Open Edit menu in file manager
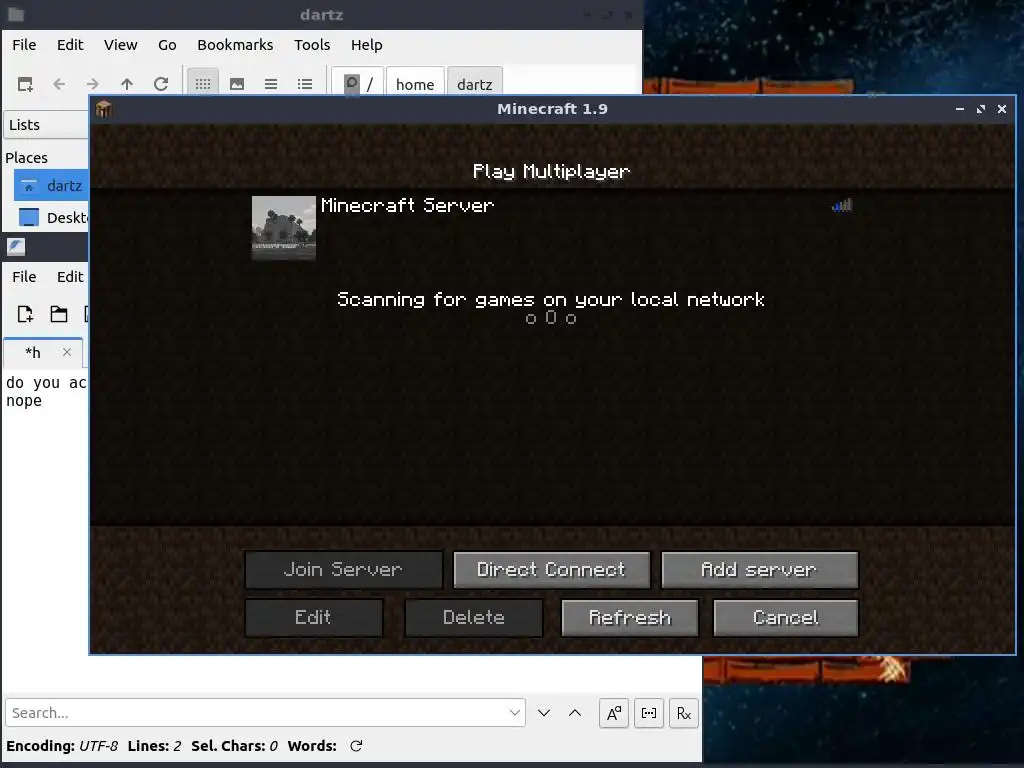This screenshot has width=1024, height=768. click(x=70, y=45)
